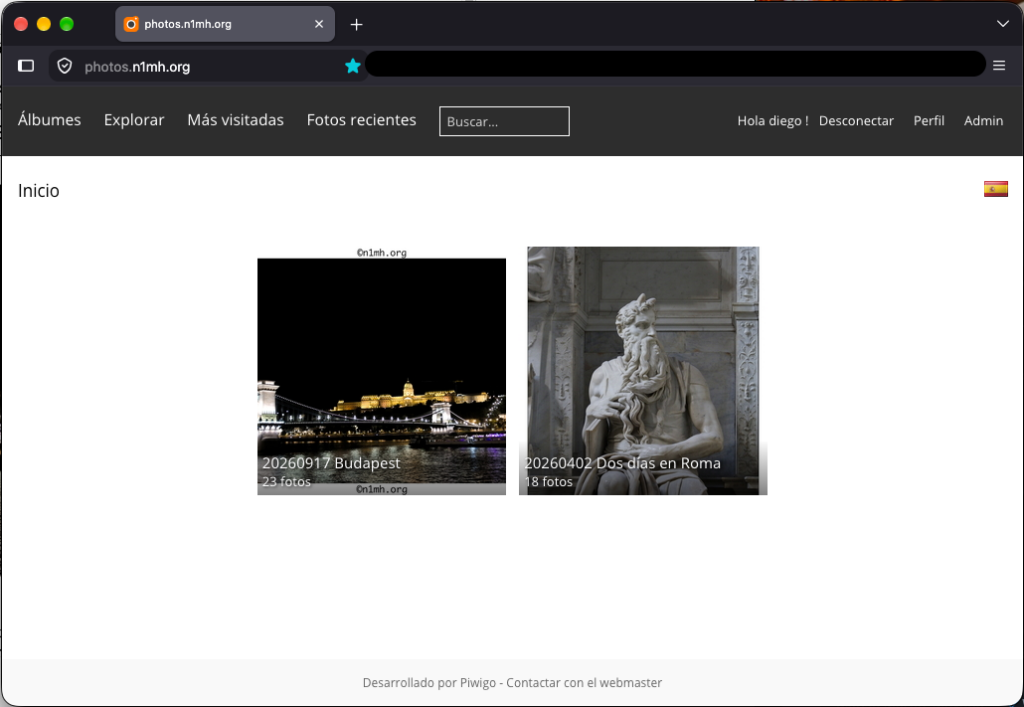Viewport: 1024px width, 707px height.
Task: Go to the Admin panel
Action: (983, 121)
